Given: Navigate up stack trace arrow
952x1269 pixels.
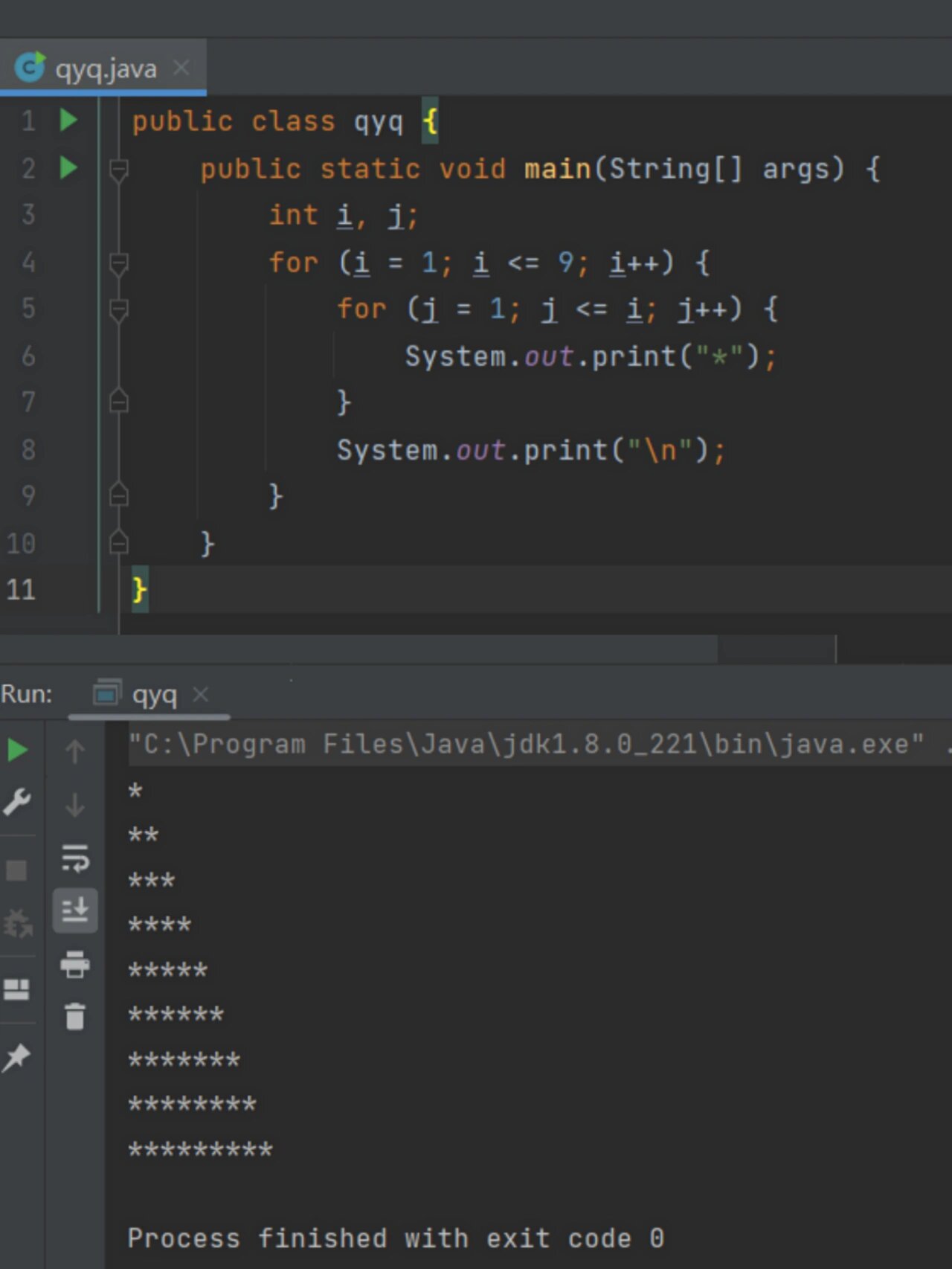Looking at the screenshot, I should point(74,751).
